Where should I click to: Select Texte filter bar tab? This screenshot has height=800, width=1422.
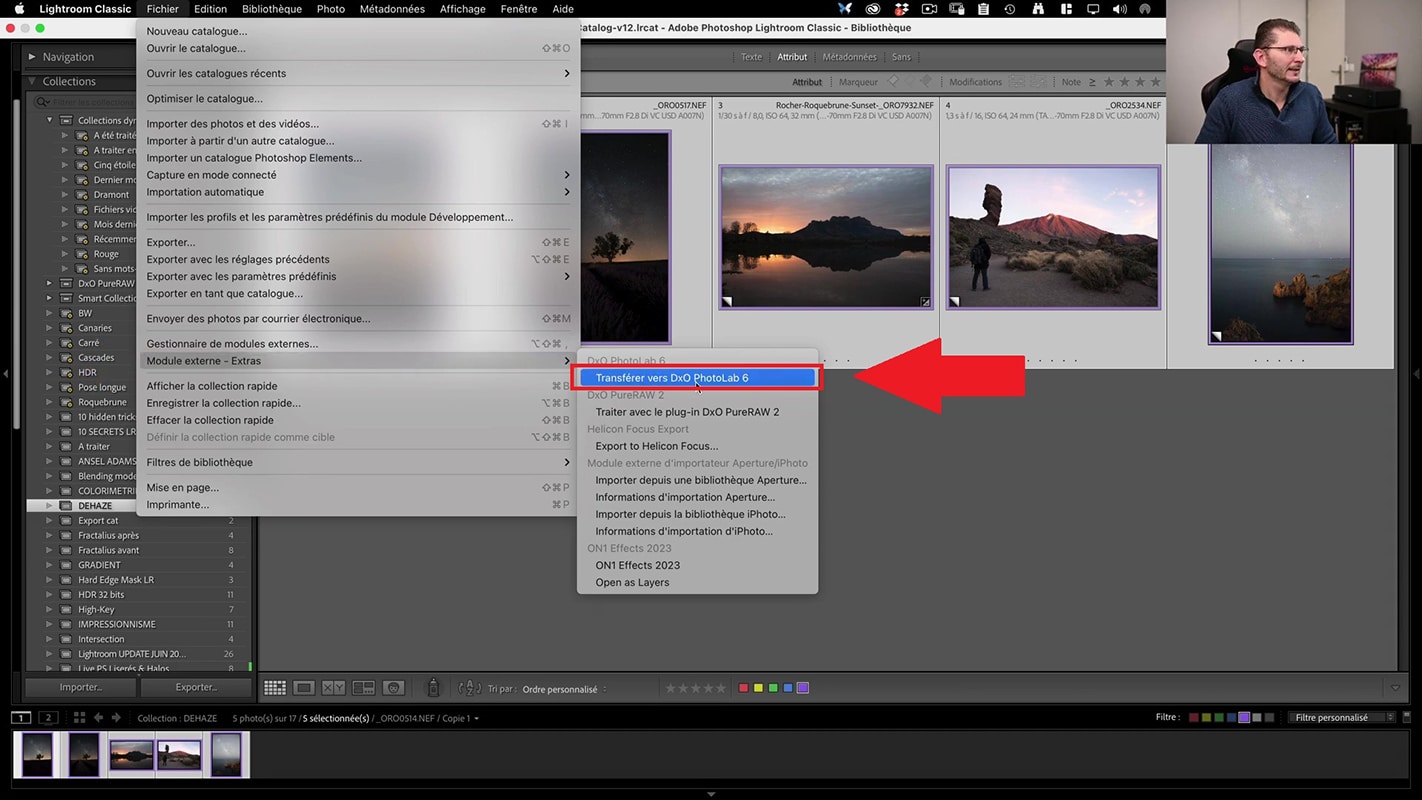(x=751, y=57)
